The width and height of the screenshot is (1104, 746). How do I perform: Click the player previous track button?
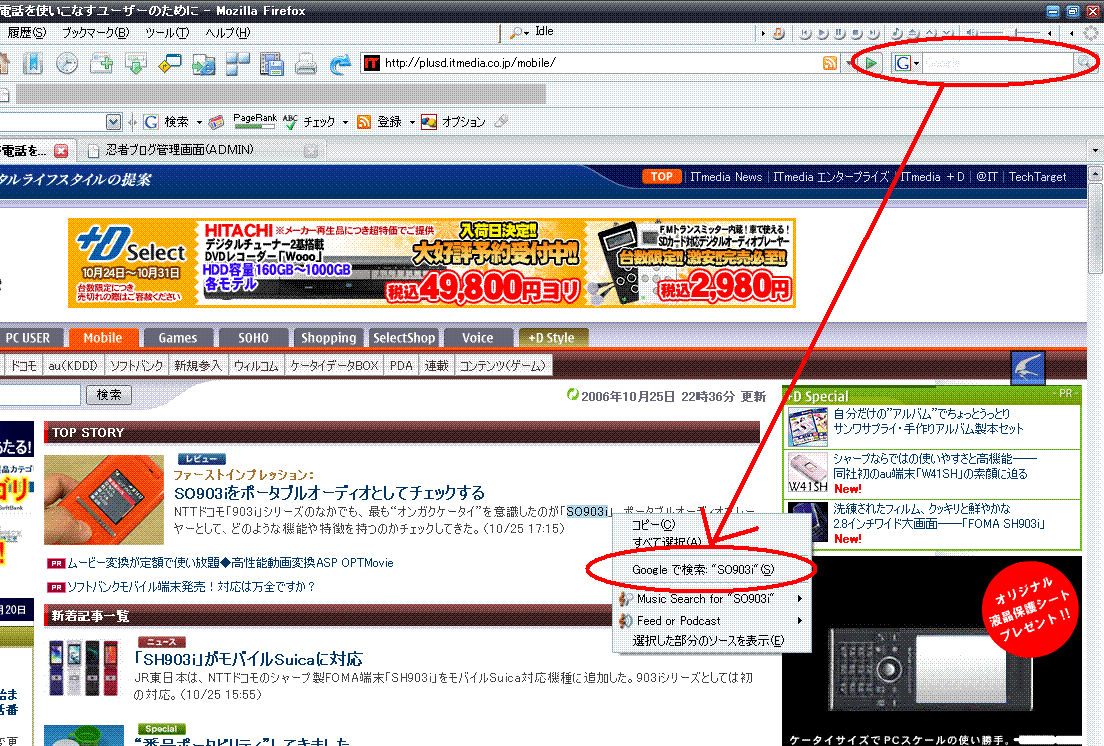805,33
